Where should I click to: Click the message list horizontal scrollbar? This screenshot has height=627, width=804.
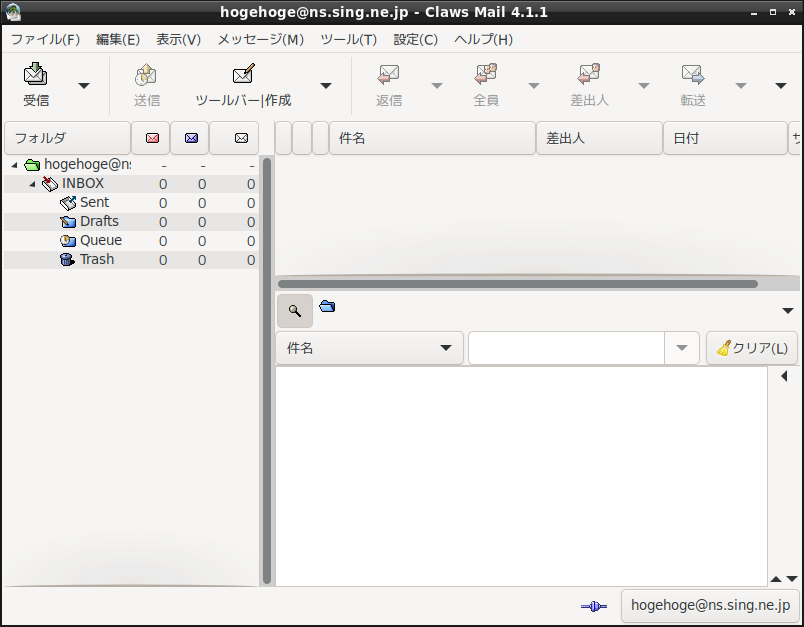(x=518, y=284)
